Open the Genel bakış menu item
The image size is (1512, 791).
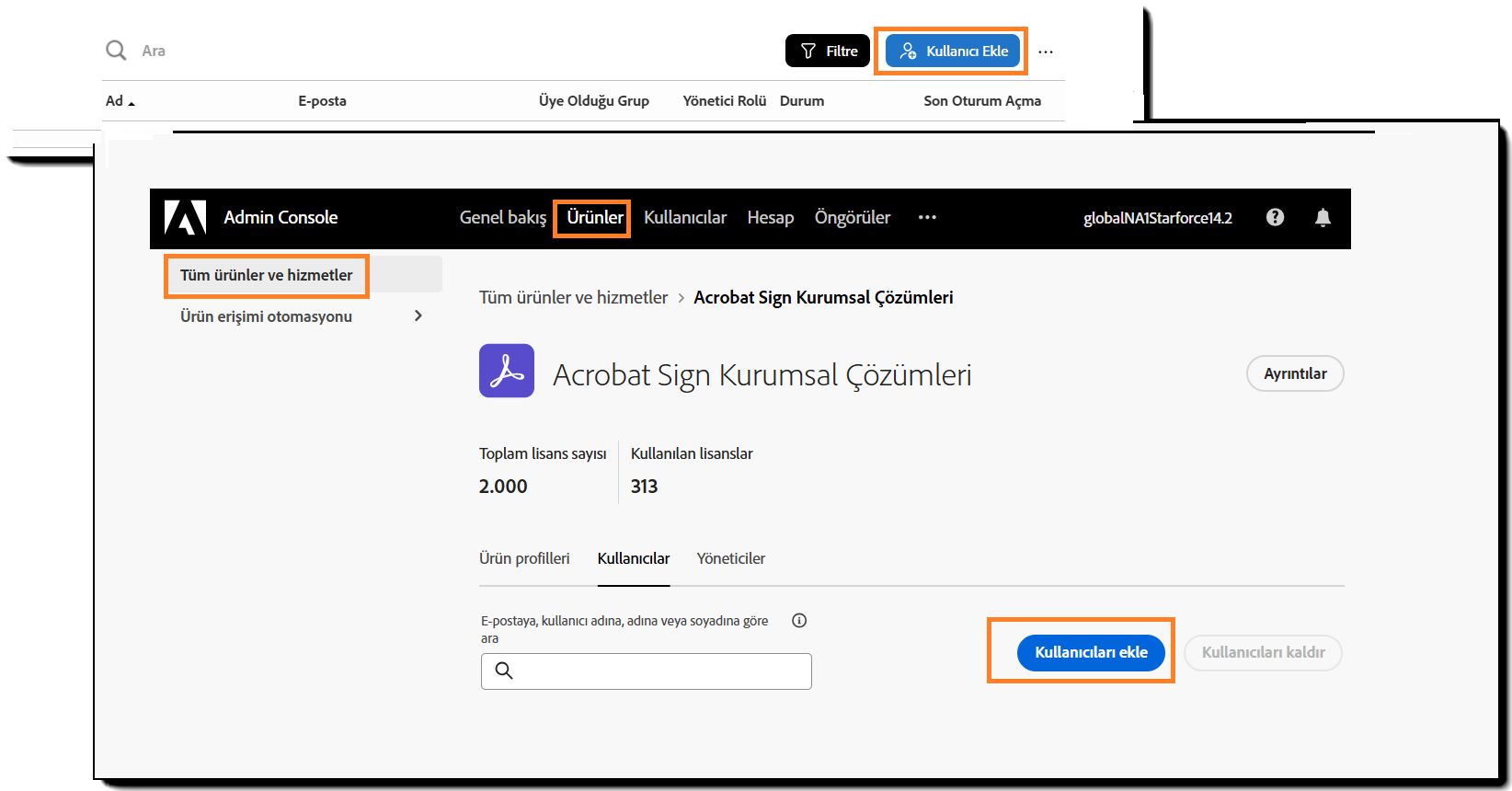tap(502, 217)
